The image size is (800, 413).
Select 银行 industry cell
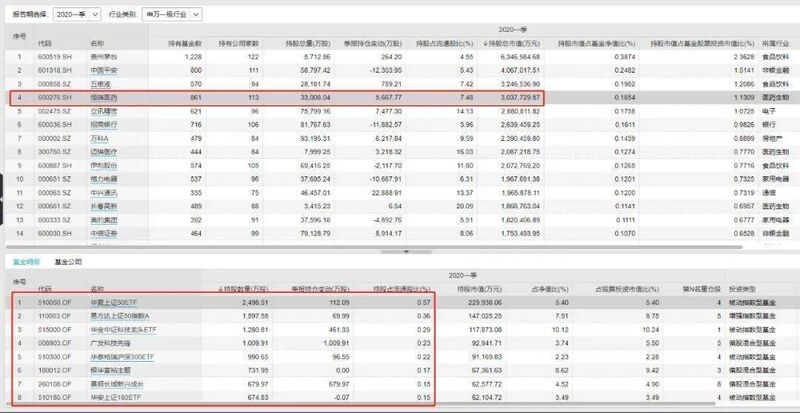click(769, 125)
